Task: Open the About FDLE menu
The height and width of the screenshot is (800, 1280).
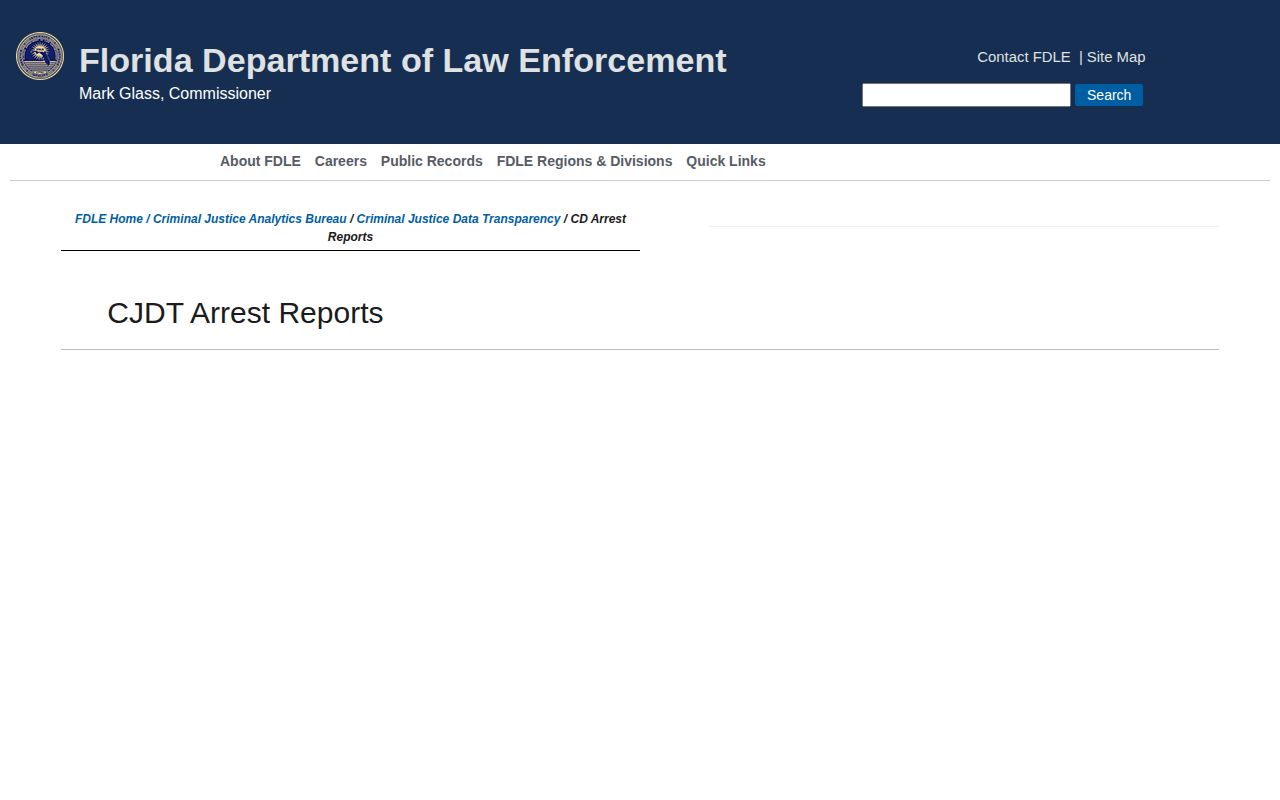Action: (x=260, y=161)
